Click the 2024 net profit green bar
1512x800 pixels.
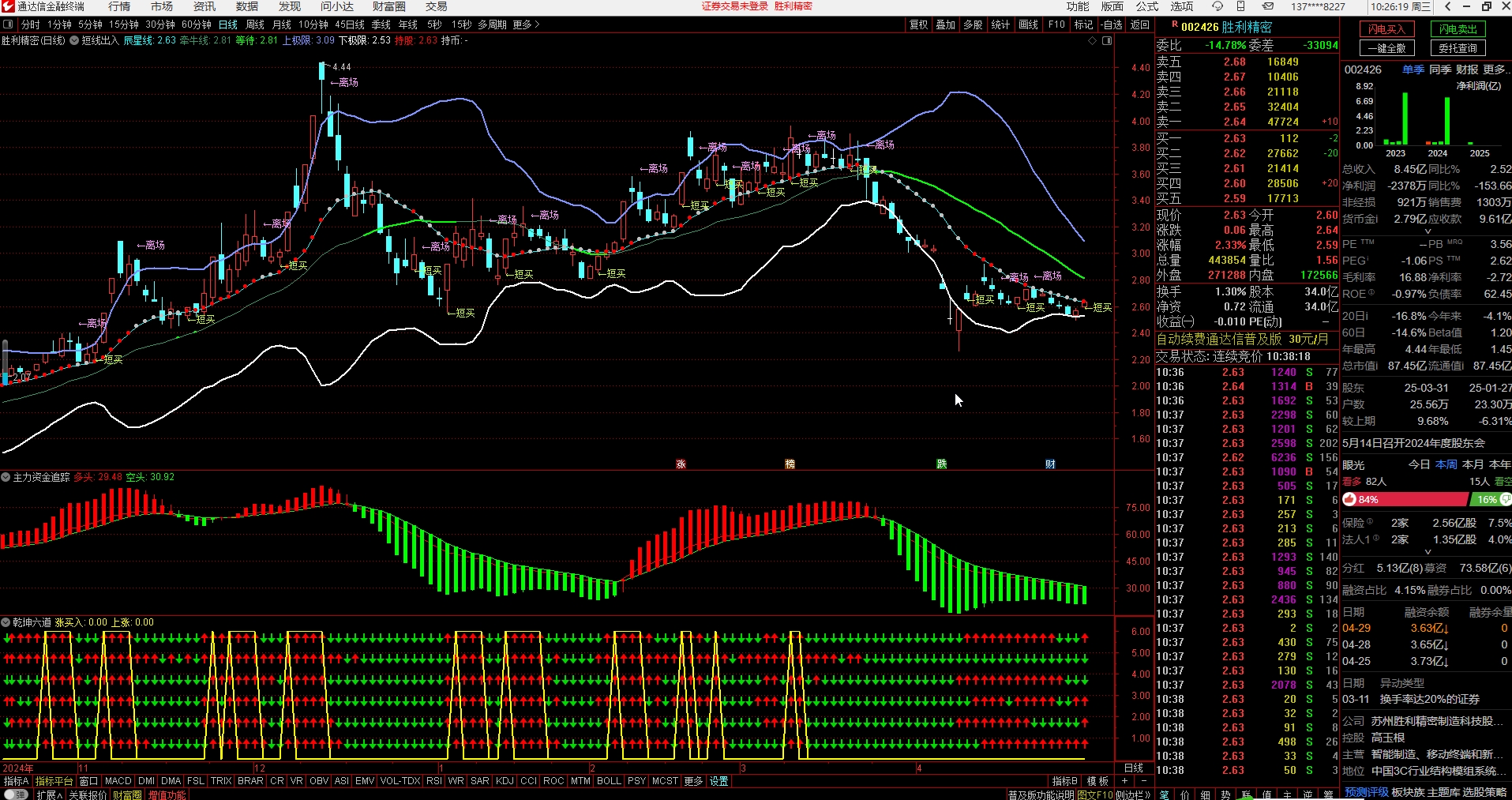(1446, 121)
